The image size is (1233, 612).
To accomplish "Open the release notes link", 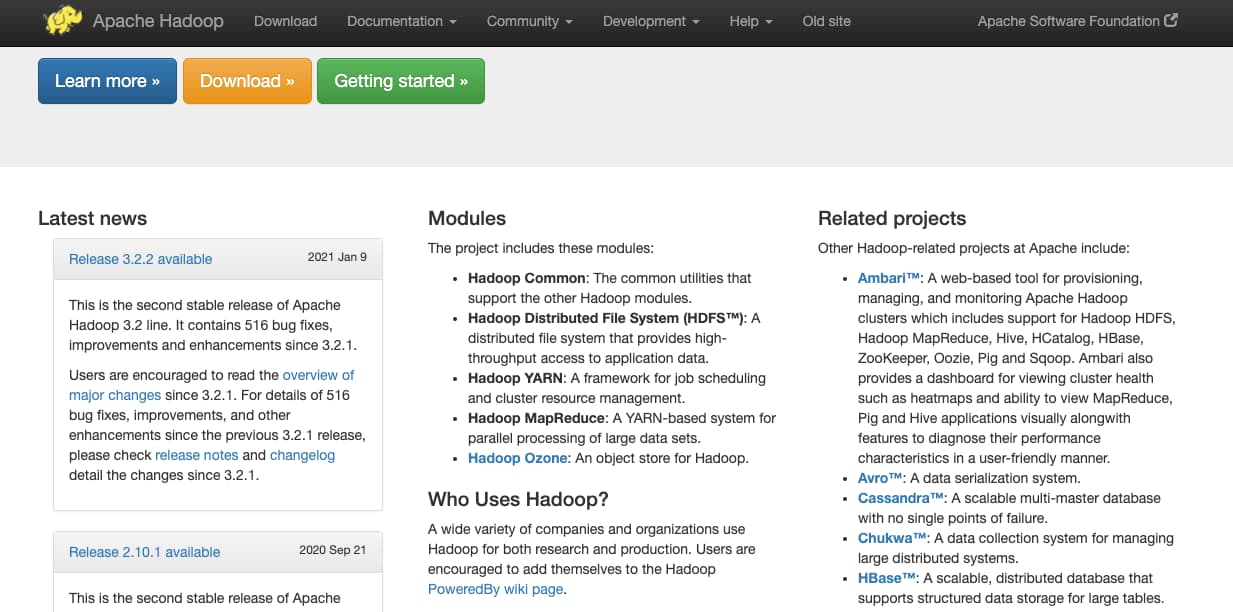I will coord(196,455).
